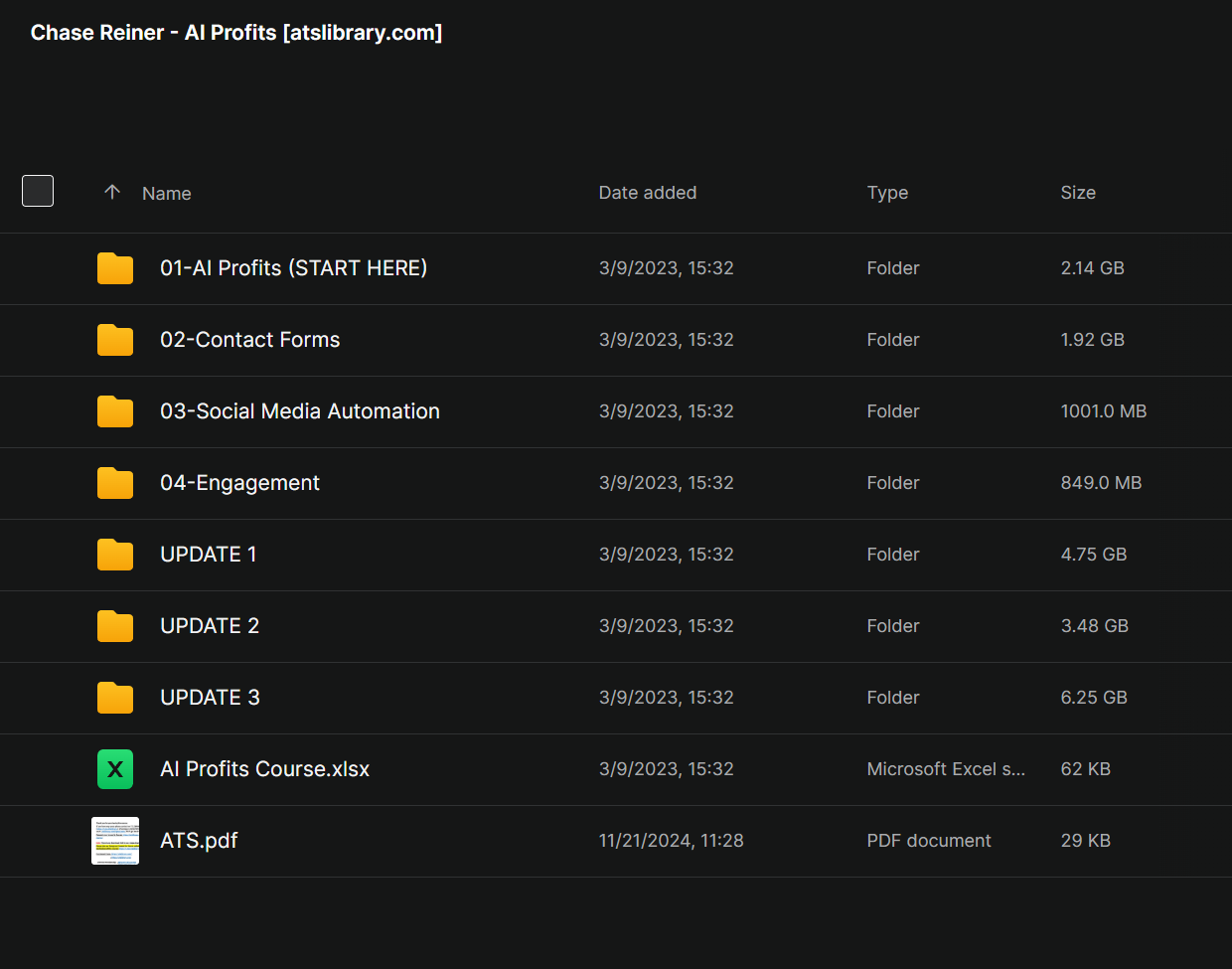Click the ATS.pdf preview thumbnail
This screenshot has width=1232, height=969.
[115, 841]
